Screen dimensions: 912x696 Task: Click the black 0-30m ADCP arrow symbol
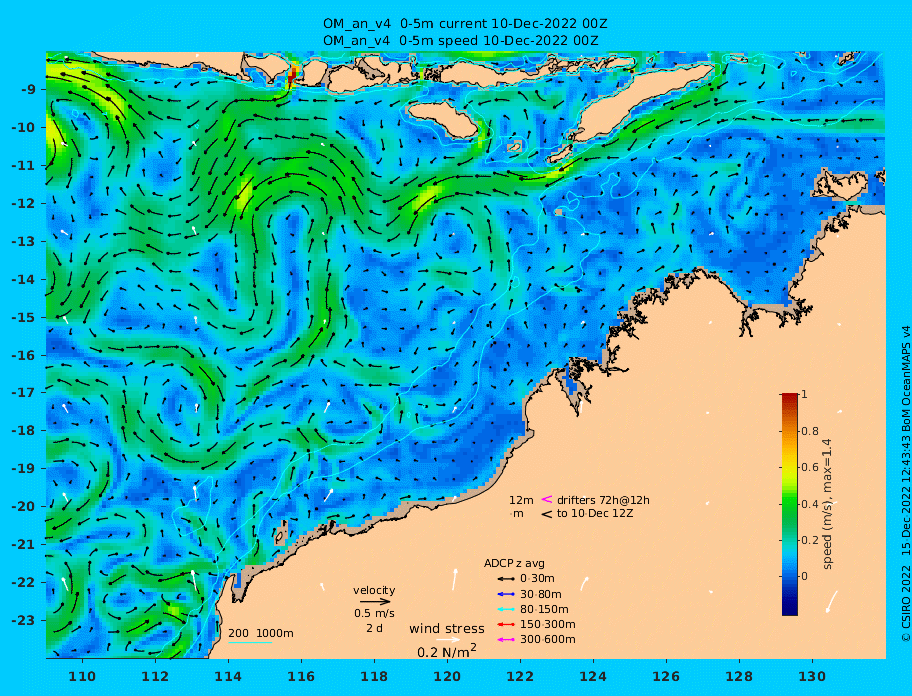(506, 579)
